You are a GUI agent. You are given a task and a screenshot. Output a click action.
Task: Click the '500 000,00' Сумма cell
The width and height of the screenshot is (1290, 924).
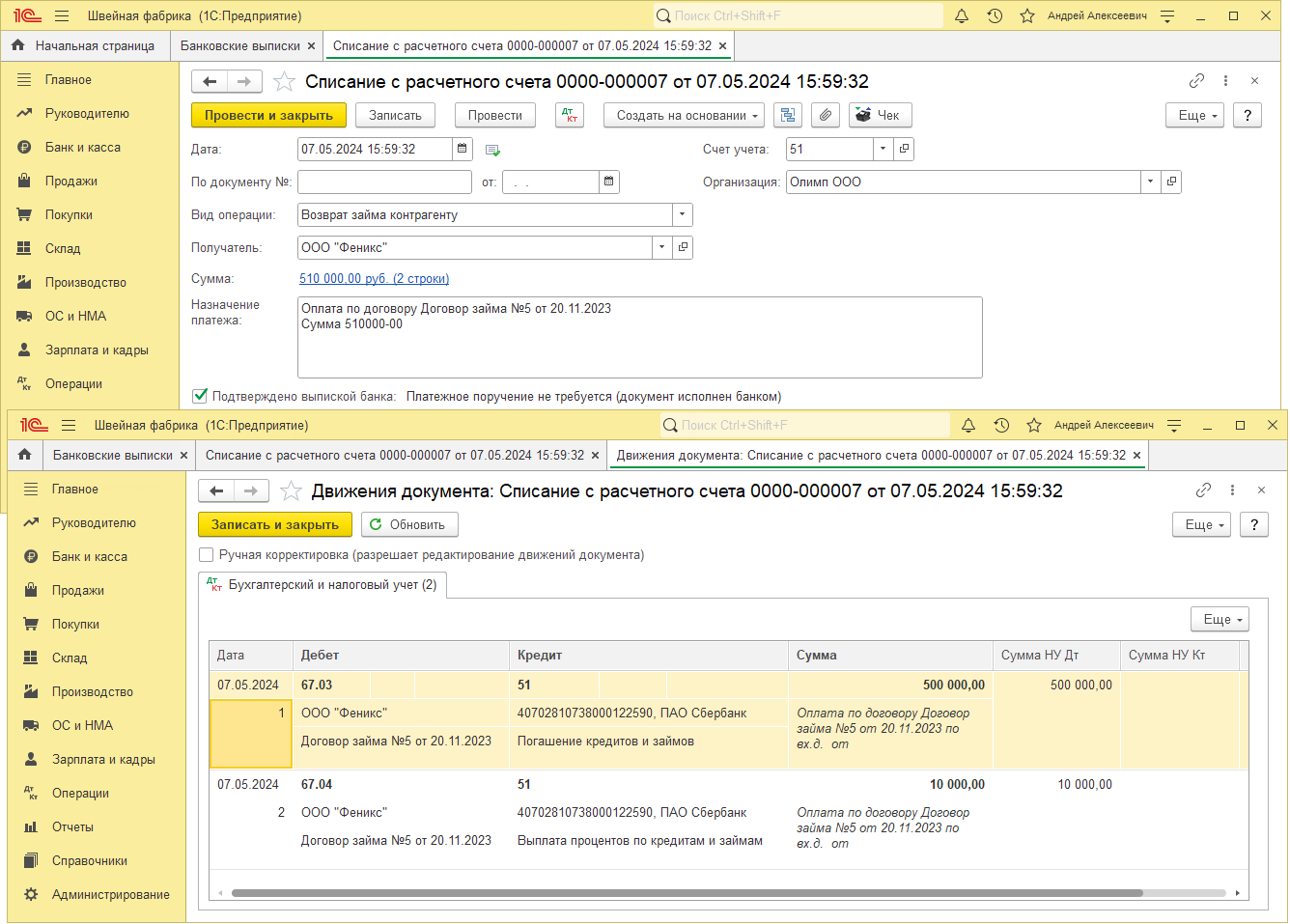click(x=891, y=685)
